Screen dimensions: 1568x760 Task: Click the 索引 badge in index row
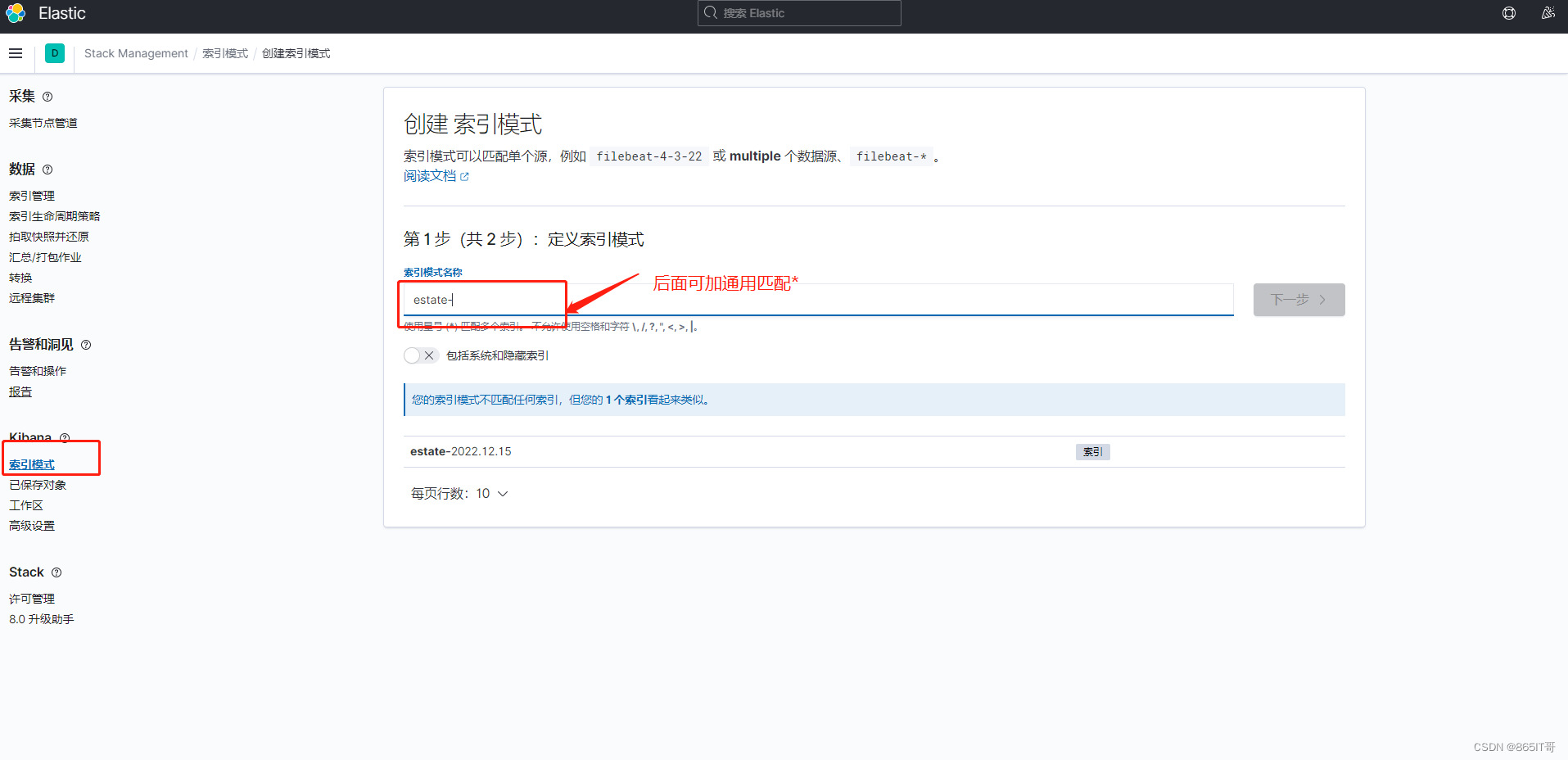[1092, 452]
